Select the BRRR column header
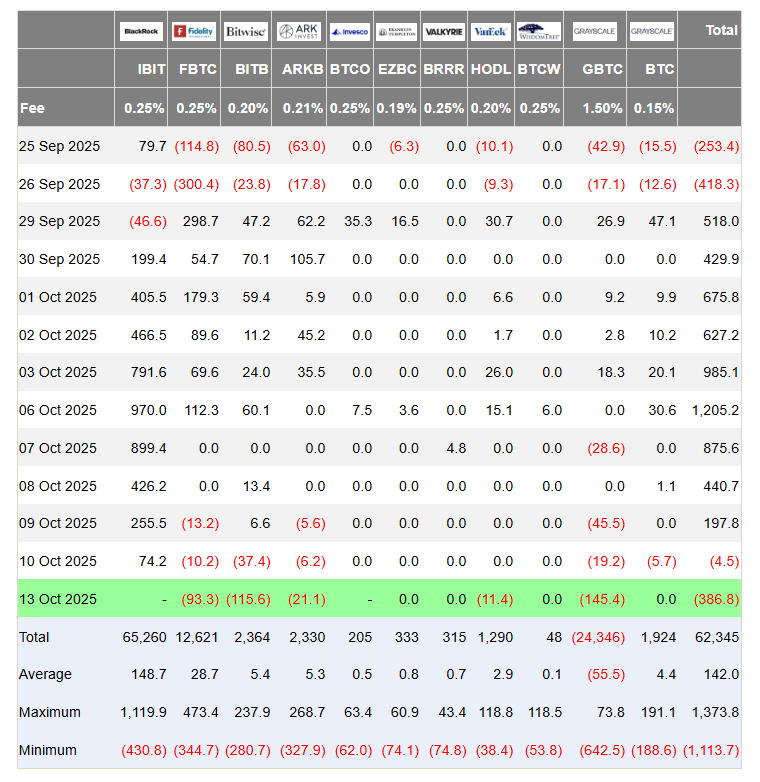The width and height of the screenshot is (760, 782). pyautogui.click(x=444, y=69)
